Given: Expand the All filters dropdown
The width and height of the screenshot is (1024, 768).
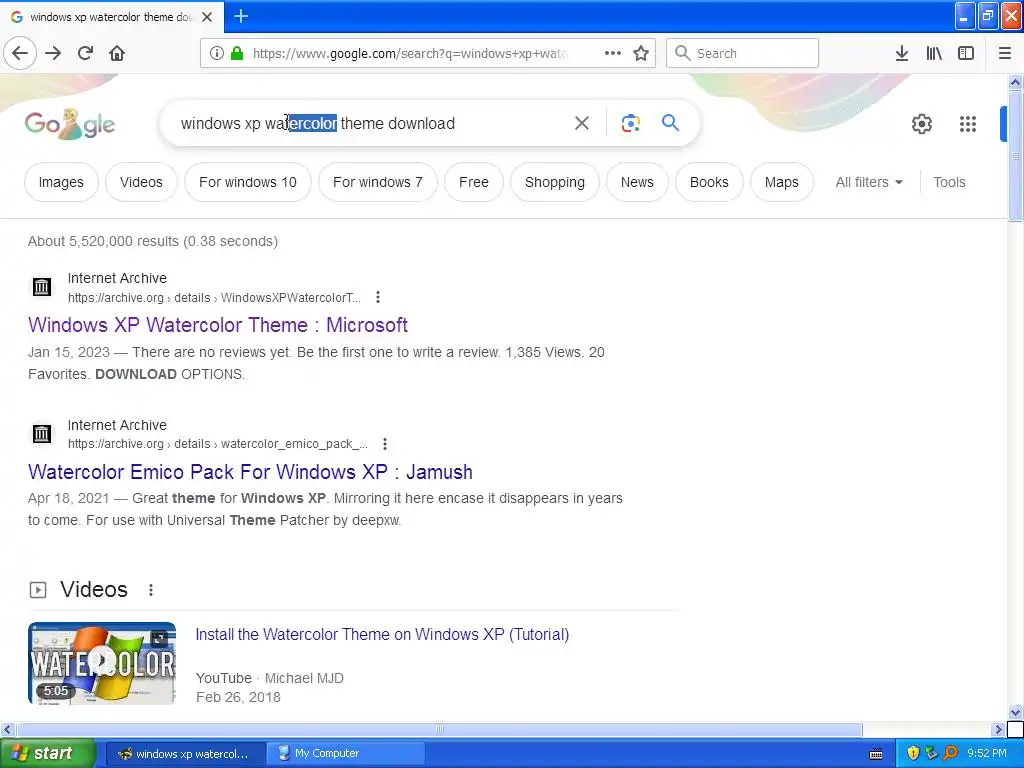Looking at the screenshot, I should pos(869,182).
